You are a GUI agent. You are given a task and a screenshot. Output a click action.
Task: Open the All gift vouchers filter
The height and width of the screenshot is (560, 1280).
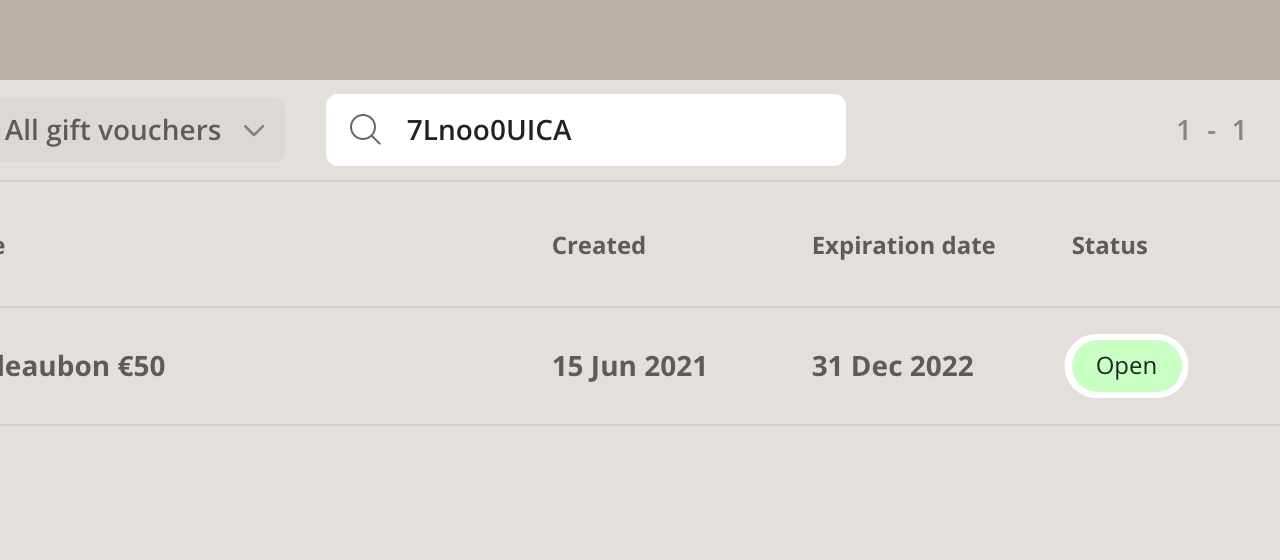click(x=140, y=130)
